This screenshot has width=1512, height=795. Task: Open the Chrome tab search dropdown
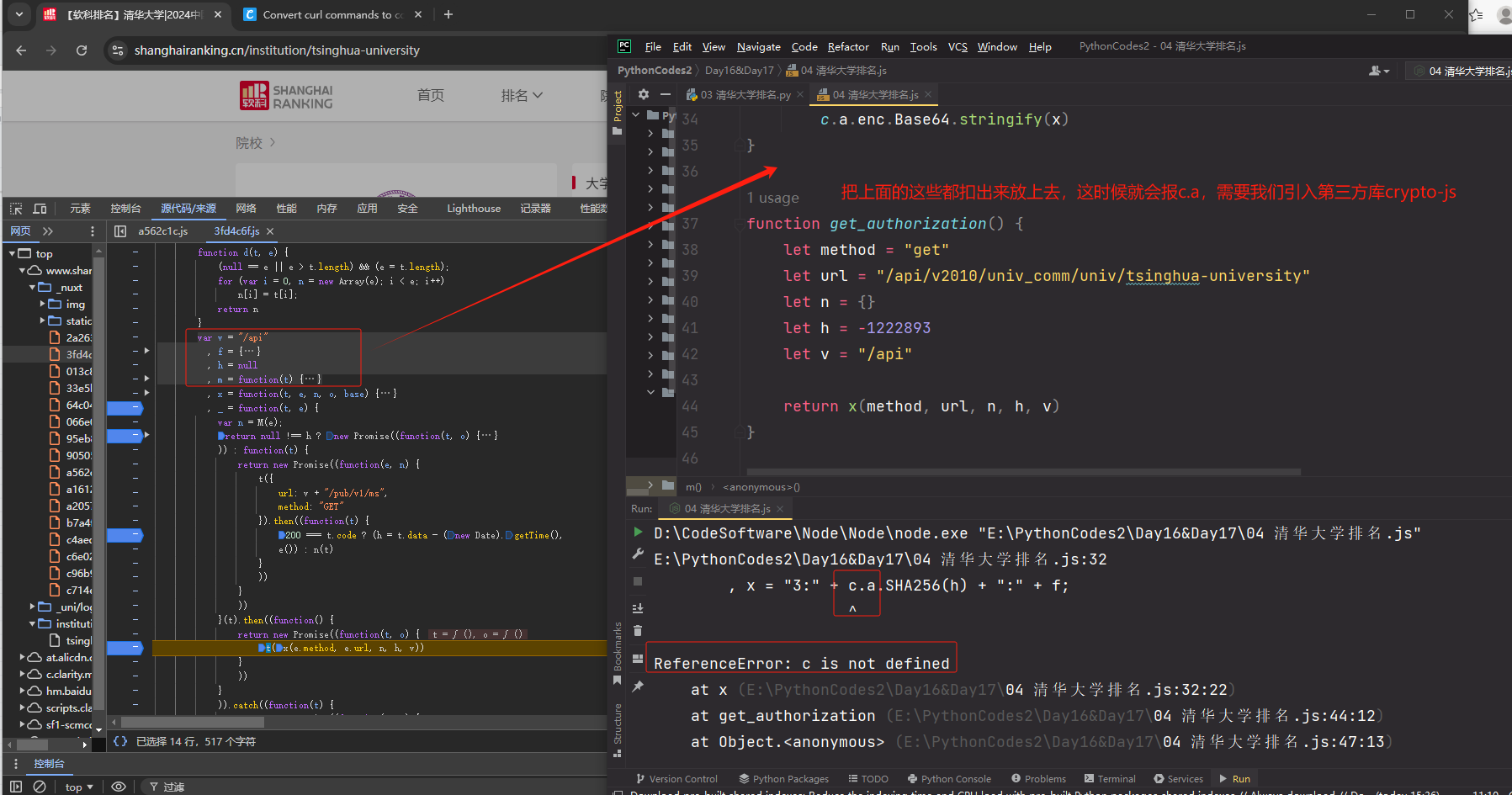click(x=19, y=14)
